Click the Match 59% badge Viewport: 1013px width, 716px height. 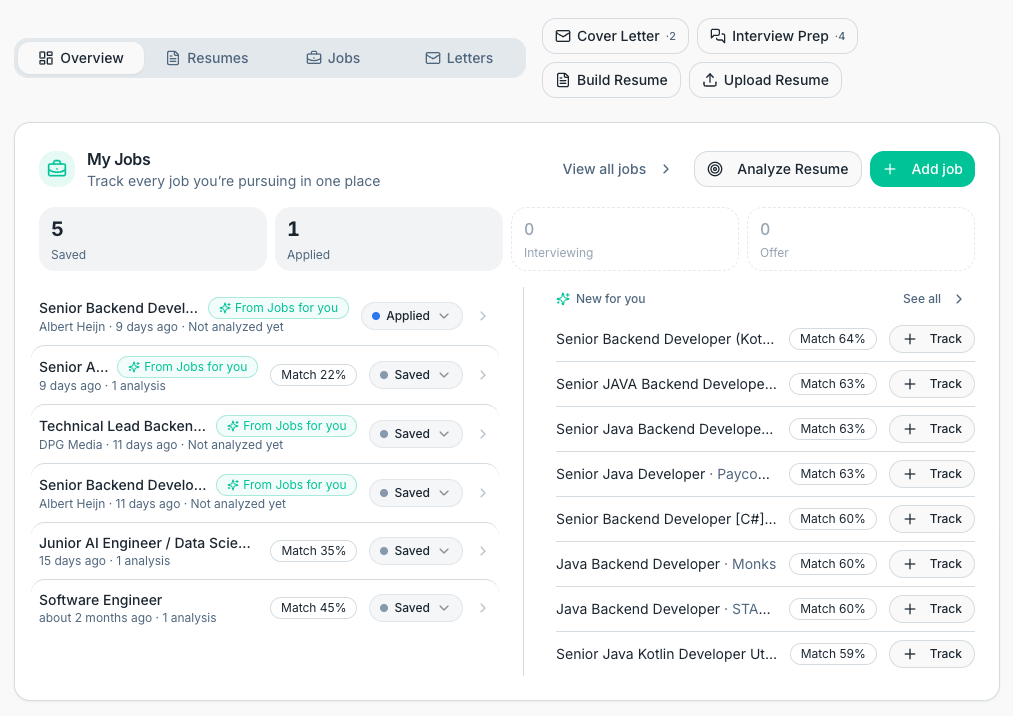pyautogui.click(x=833, y=654)
